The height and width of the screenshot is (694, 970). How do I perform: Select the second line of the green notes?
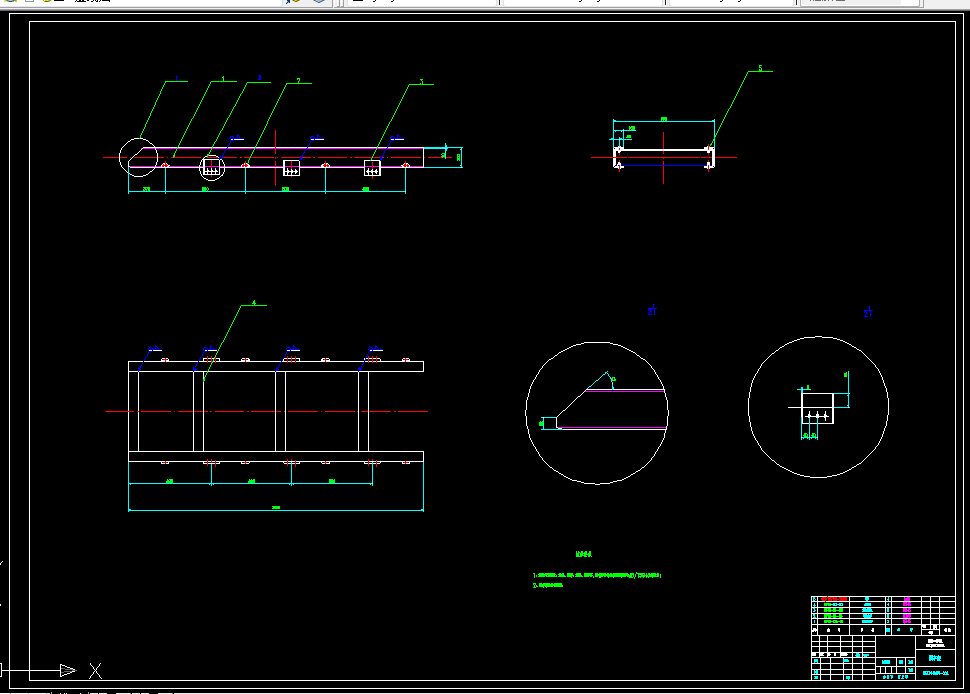pyautogui.click(x=548, y=585)
